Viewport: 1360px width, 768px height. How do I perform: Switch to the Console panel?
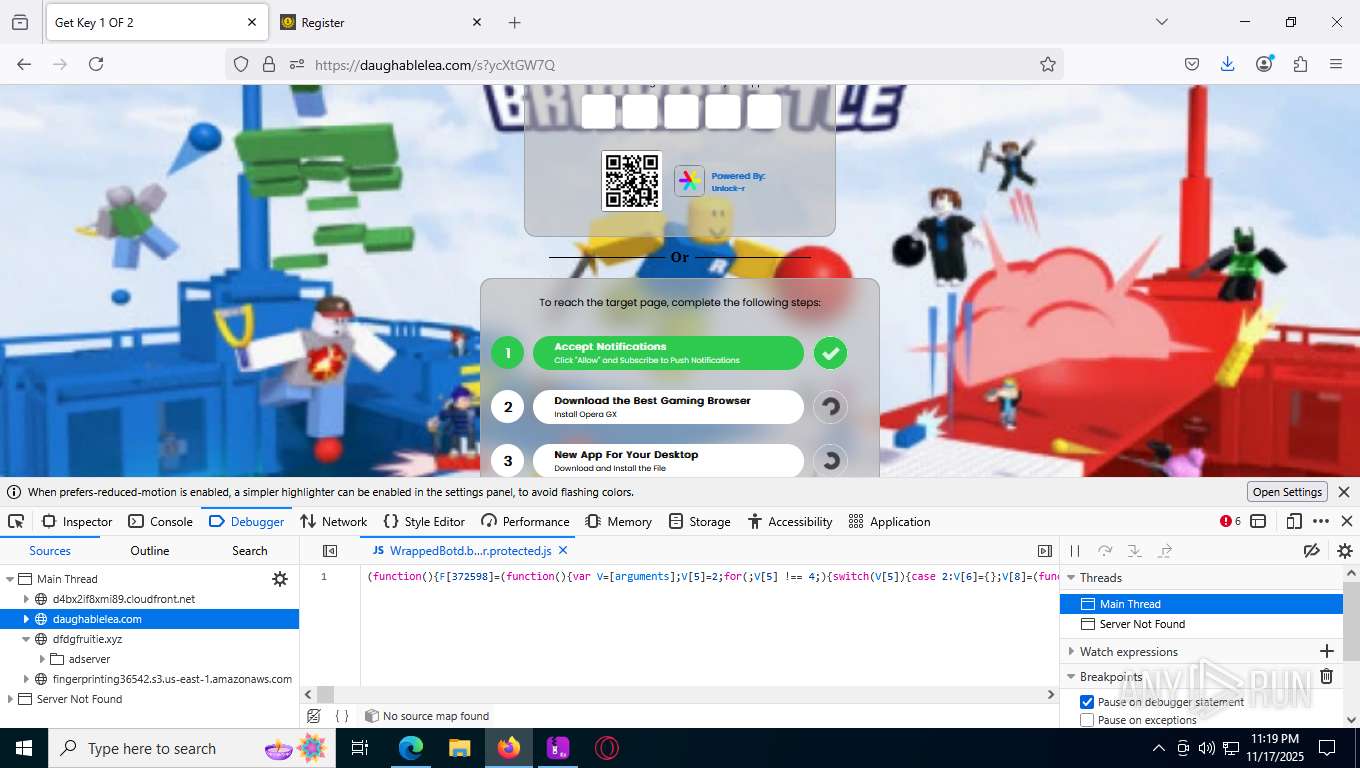coord(161,521)
